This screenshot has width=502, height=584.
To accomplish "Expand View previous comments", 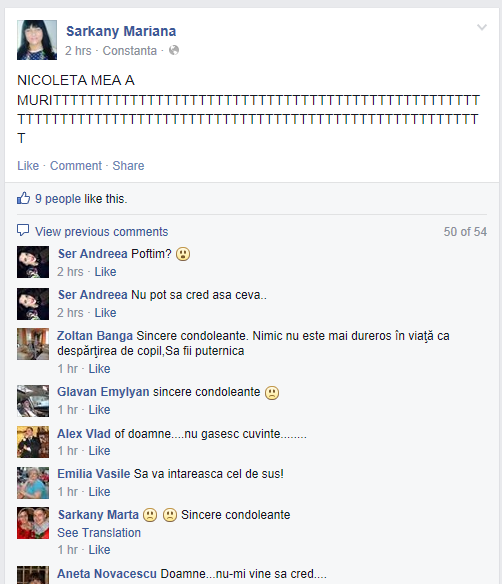I will pos(102,232).
